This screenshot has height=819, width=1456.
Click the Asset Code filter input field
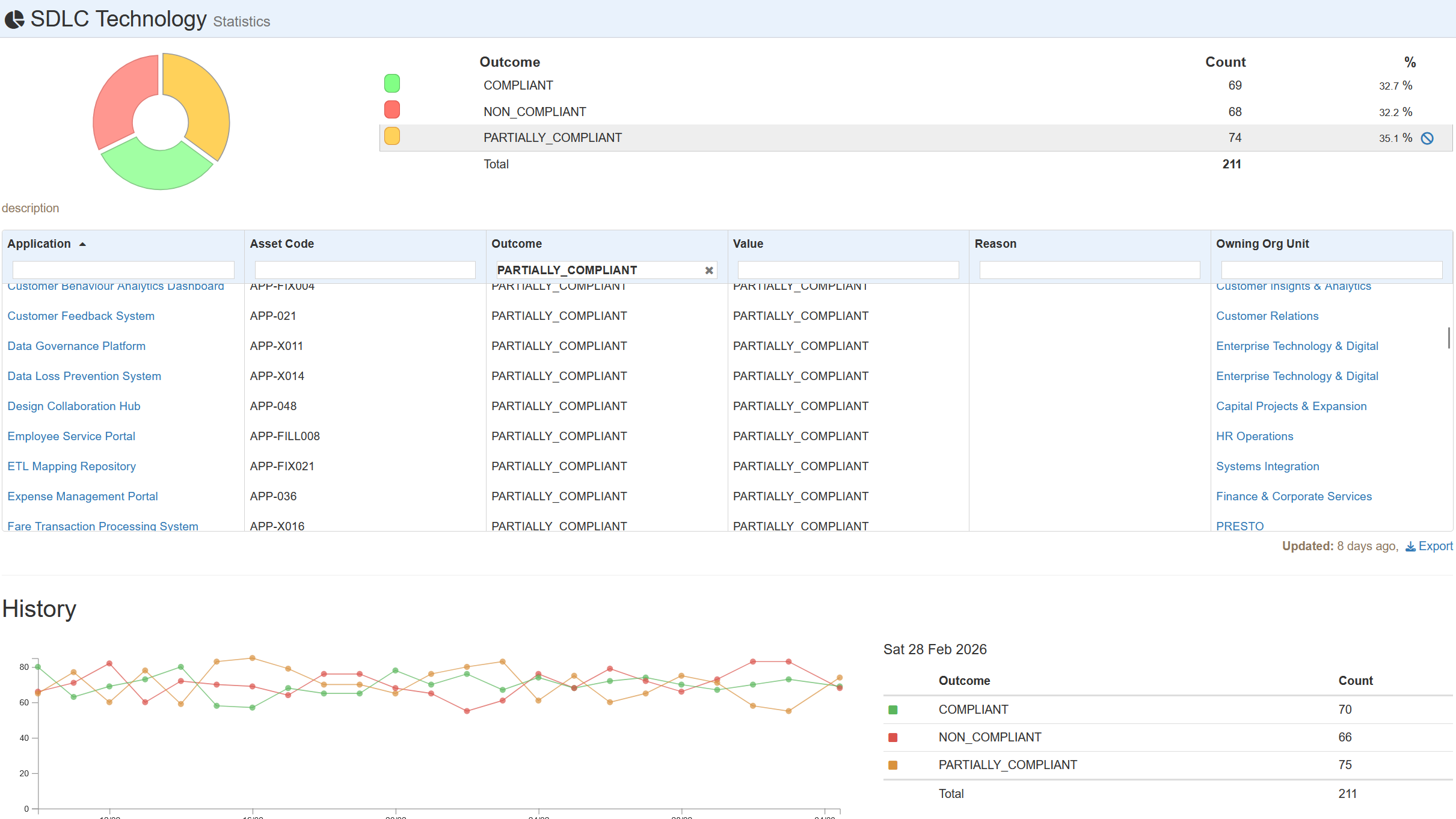tap(365, 270)
